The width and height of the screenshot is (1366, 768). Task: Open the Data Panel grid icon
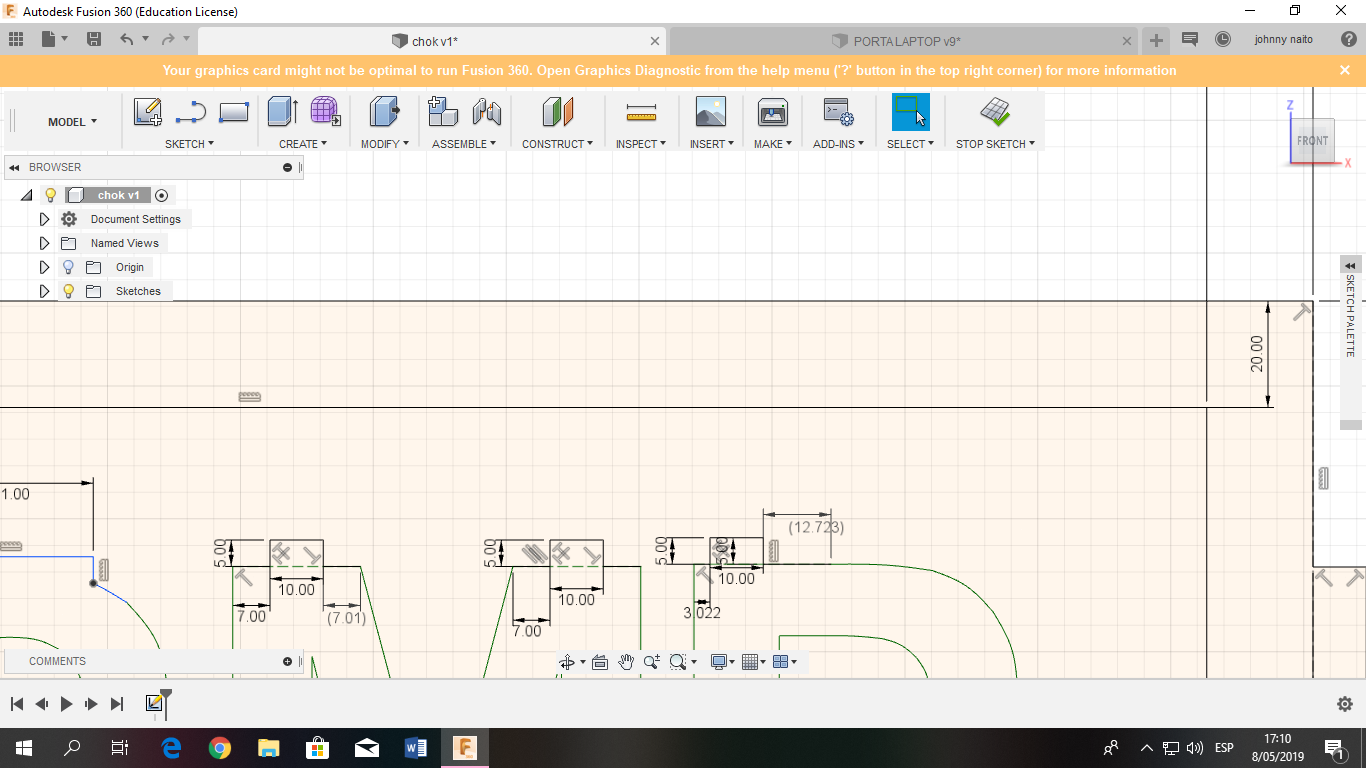click(x=16, y=40)
